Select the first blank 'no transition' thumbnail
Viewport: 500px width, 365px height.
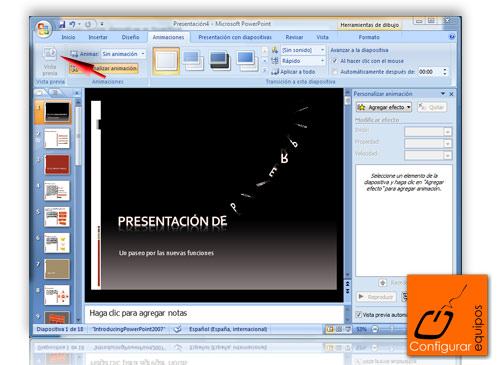[166, 61]
